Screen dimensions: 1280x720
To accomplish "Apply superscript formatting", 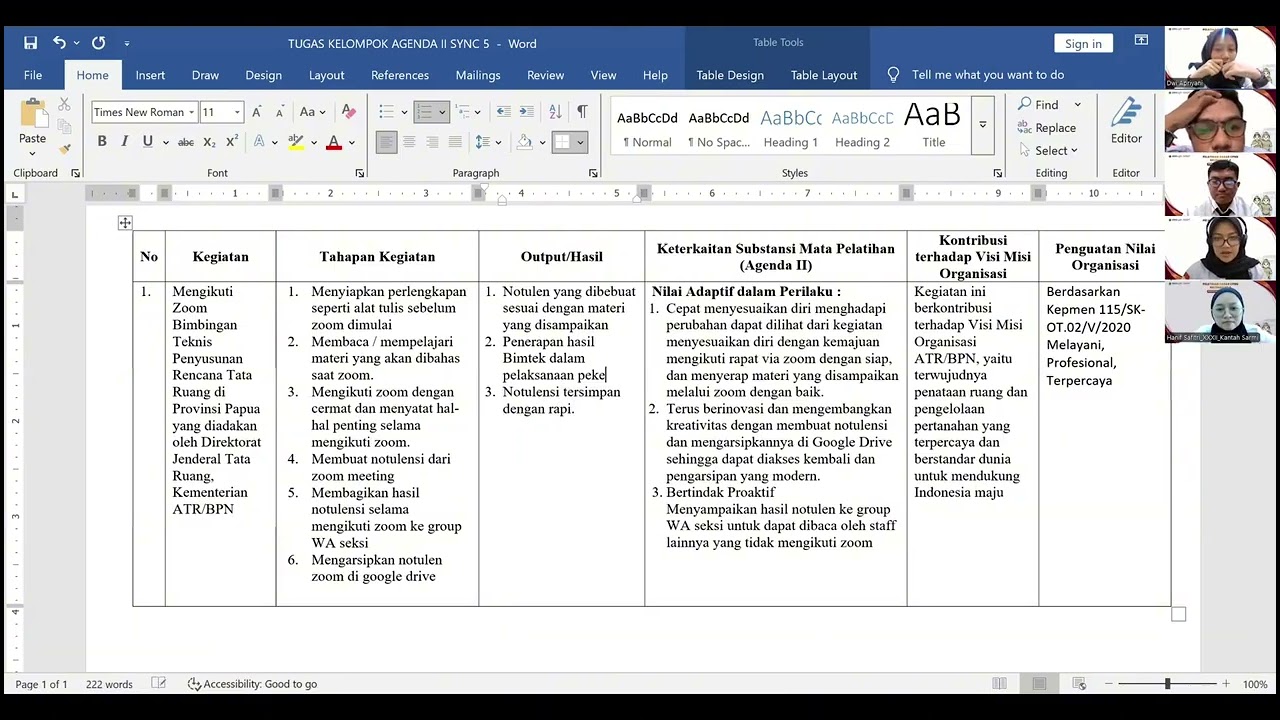I will click(233, 143).
